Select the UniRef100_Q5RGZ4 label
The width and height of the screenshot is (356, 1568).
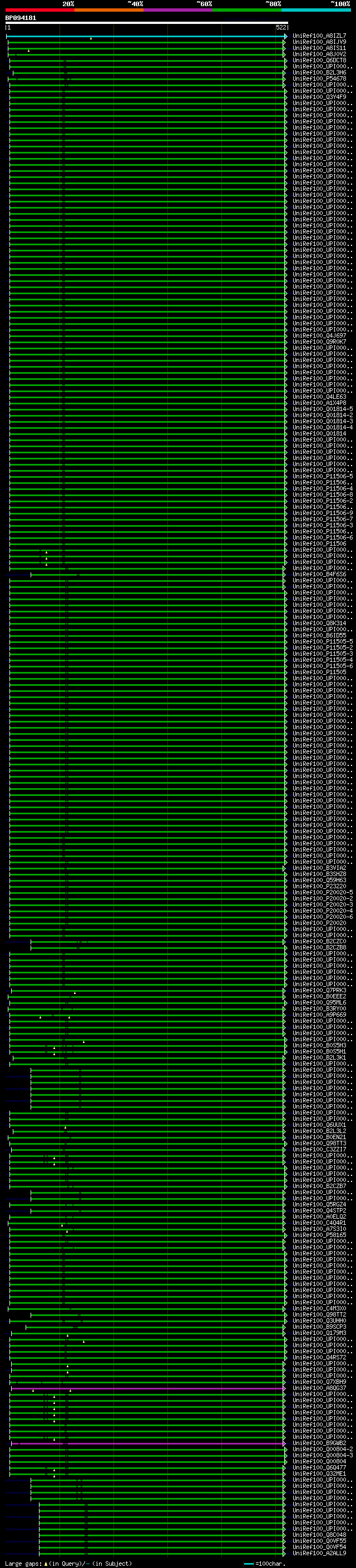pyautogui.click(x=319, y=1205)
